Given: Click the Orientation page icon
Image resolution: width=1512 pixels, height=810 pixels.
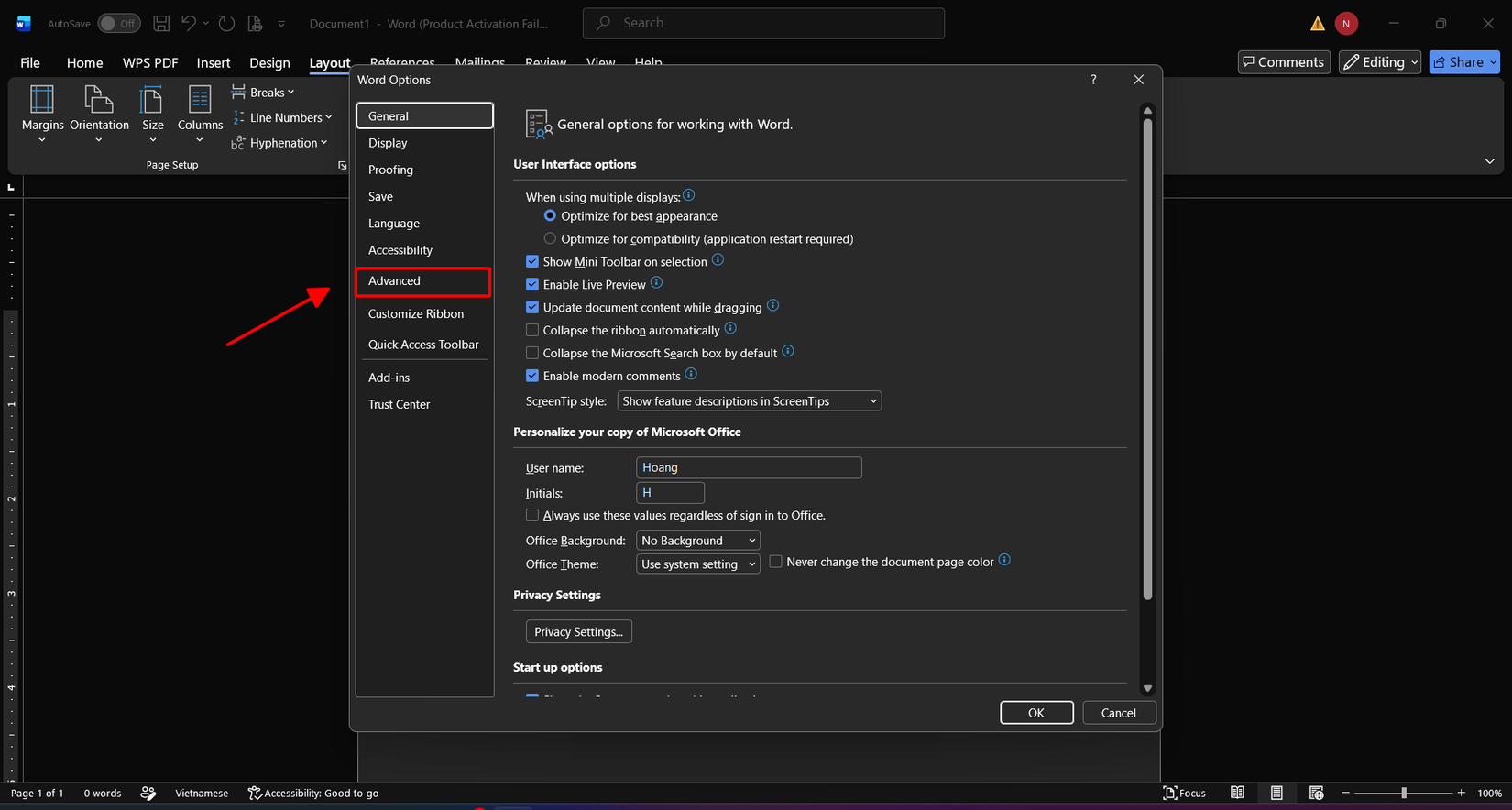Looking at the screenshot, I should [99, 99].
